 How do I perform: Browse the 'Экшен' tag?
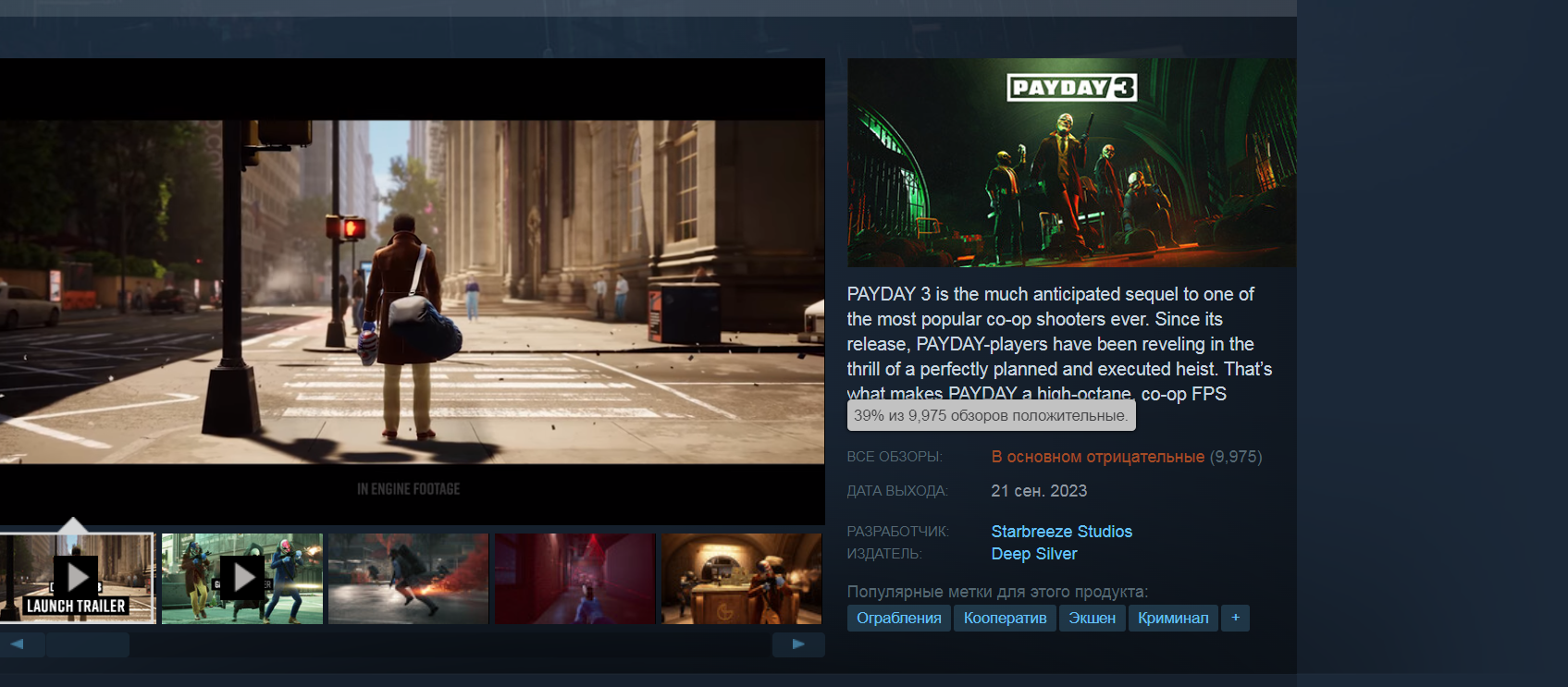[x=1092, y=618]
